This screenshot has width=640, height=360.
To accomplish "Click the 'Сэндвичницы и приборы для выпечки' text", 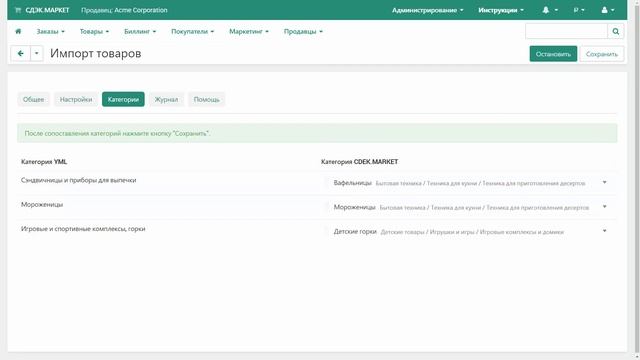I will [78, 180].
